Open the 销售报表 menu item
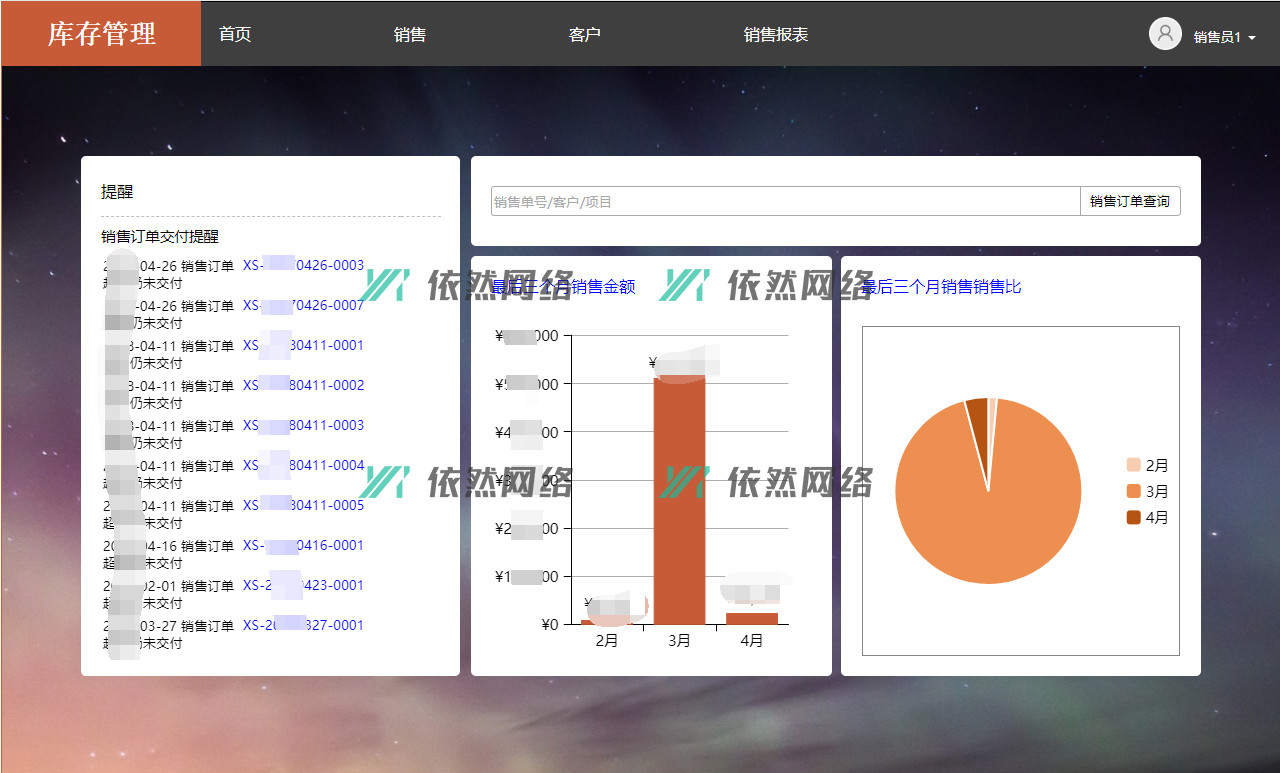Image resolution: width=1280 pixels, height=773 pixels. [776, 35]
